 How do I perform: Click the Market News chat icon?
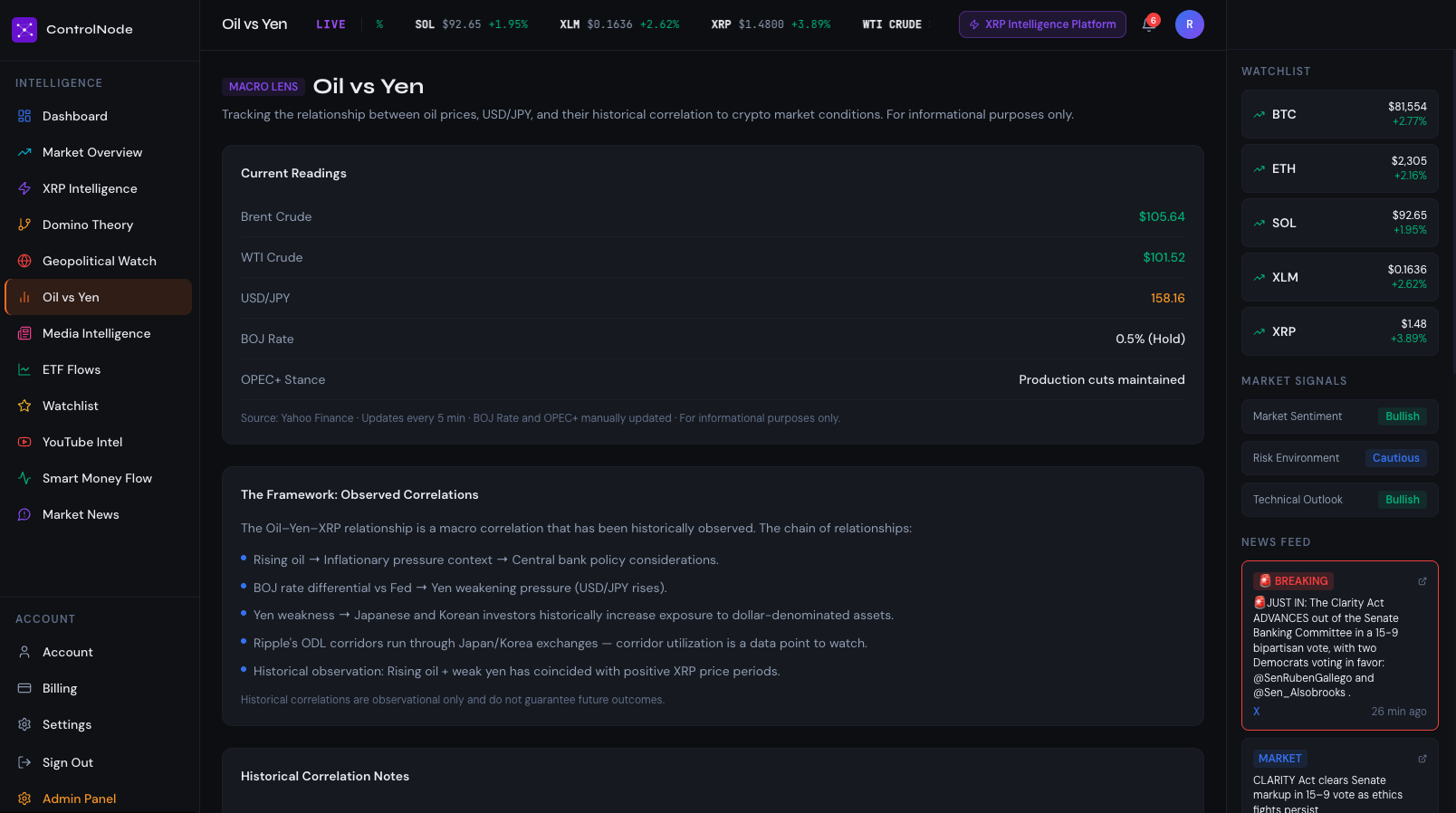tap(24, 514)
